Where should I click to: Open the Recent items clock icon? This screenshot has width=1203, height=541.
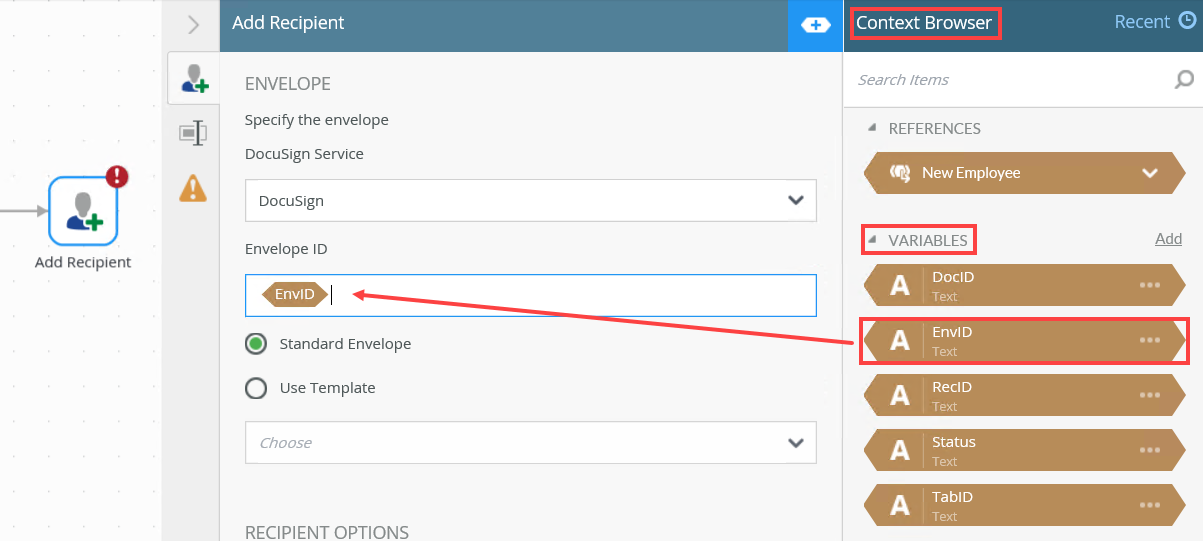(1184, 22)
